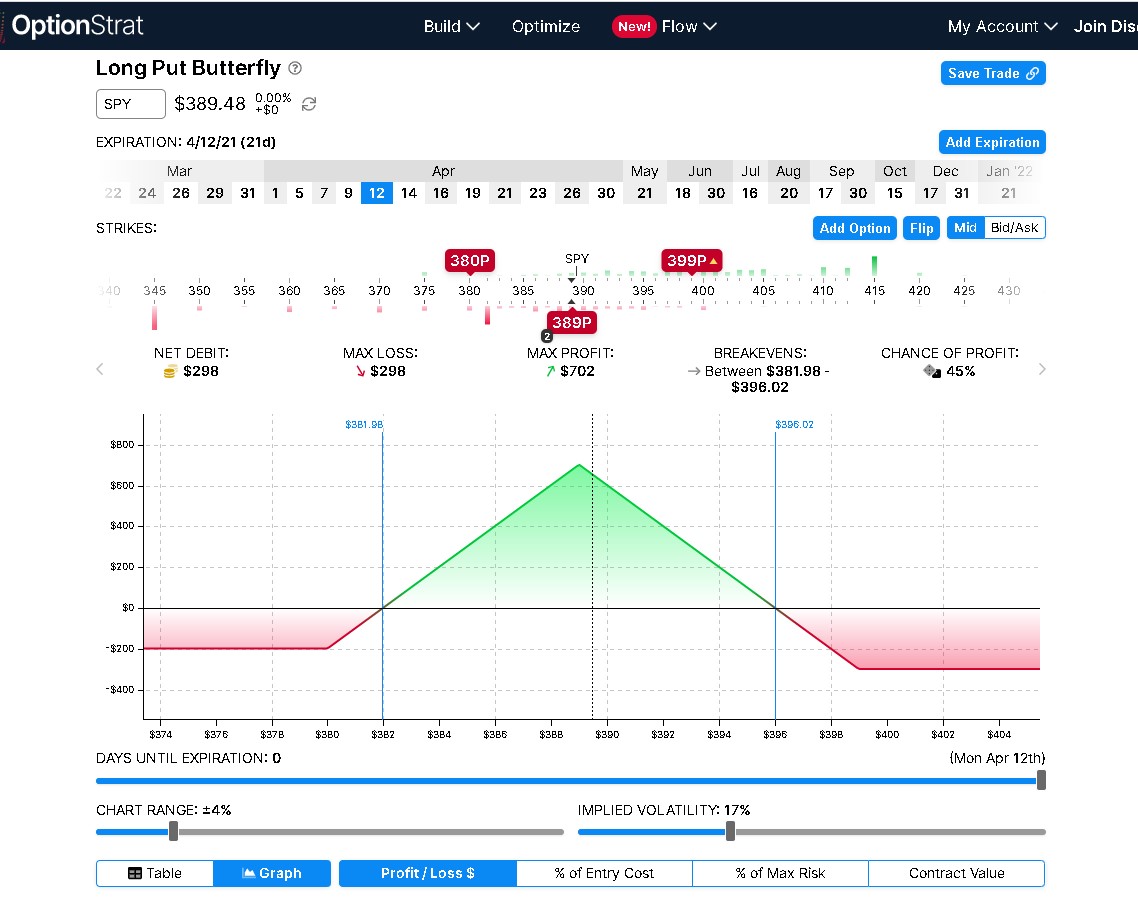Screen dimensions: 1138x903
Task: Switch to Table view
Action: tap(155, 873)
